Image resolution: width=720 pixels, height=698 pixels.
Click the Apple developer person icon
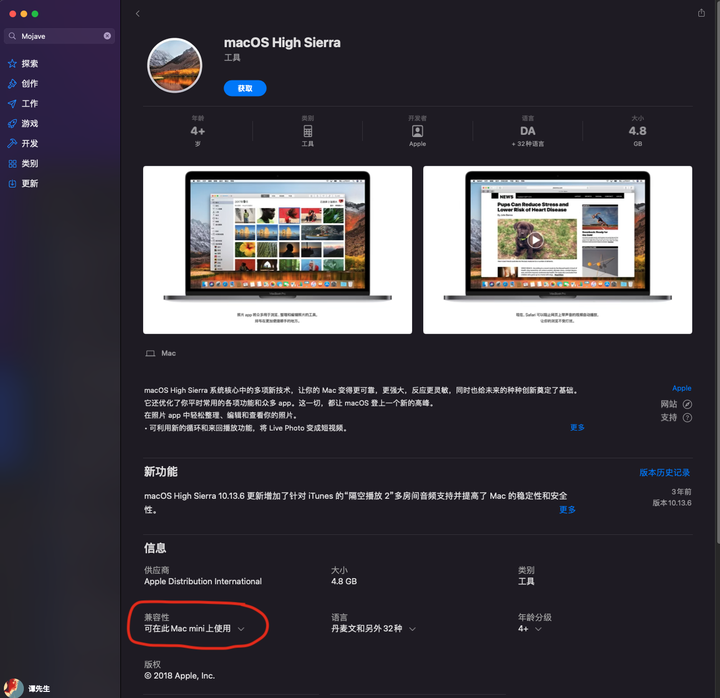pos(417,131)
